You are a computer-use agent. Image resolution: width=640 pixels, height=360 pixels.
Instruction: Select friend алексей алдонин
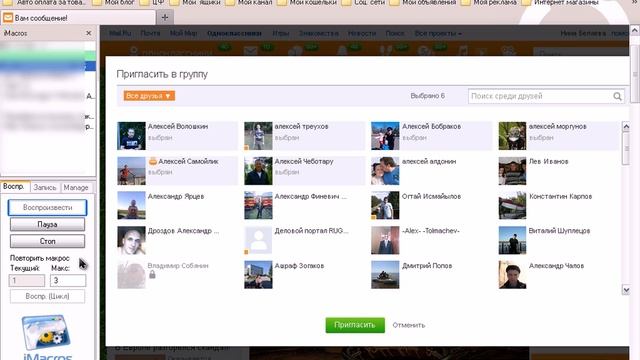coord(431,171)
